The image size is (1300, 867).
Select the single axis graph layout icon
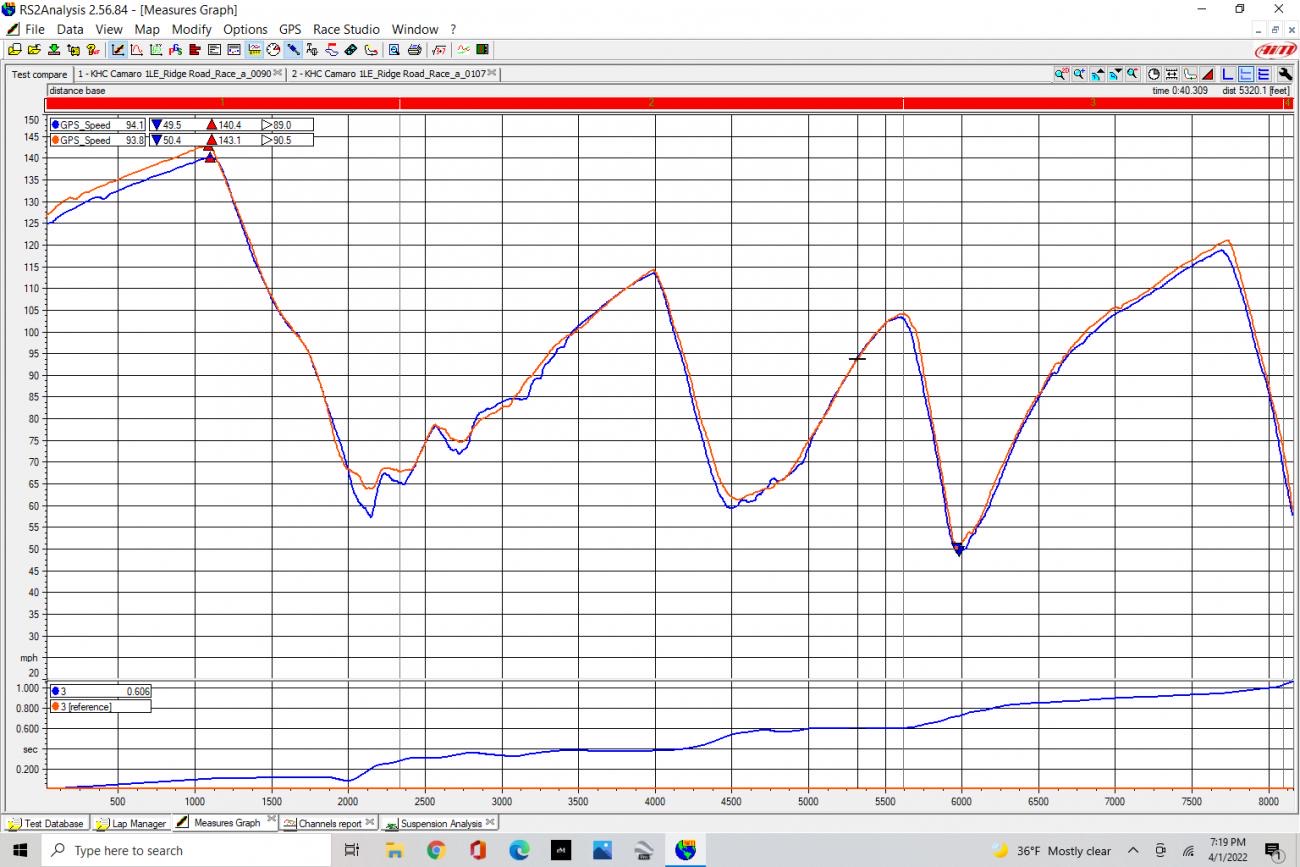[1227, 74]
